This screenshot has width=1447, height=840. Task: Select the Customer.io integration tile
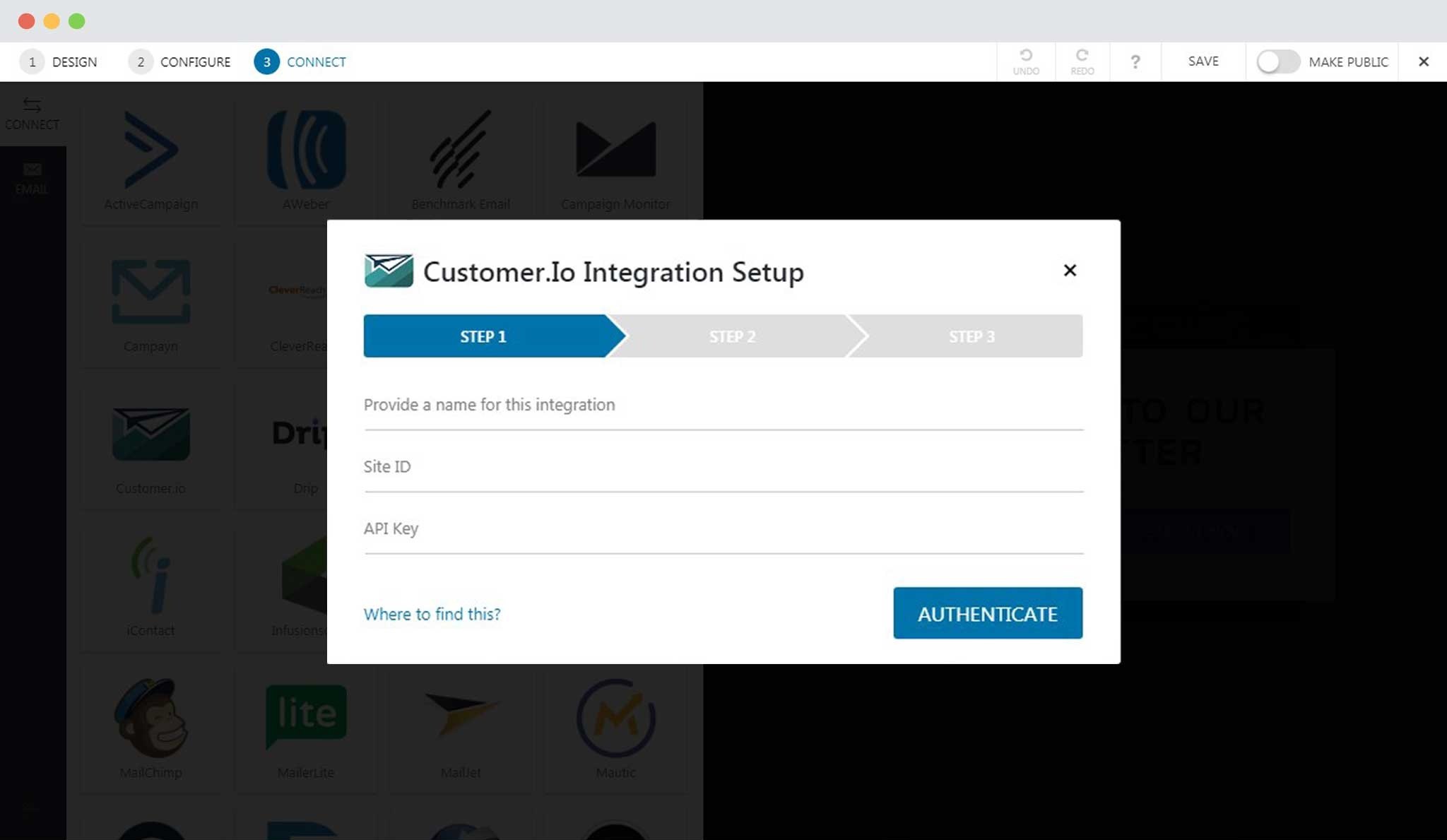pyautogui.click(x=151, y=447)
